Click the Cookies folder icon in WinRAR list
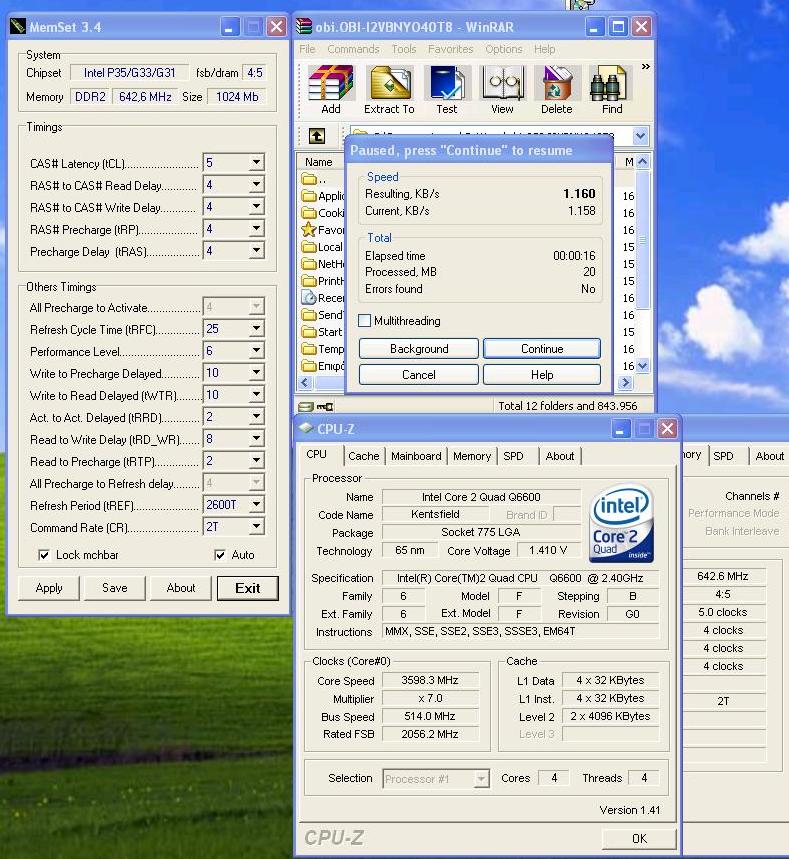This screenshot has height=859, width=789. pyautogui.click(x=309, y=213)
